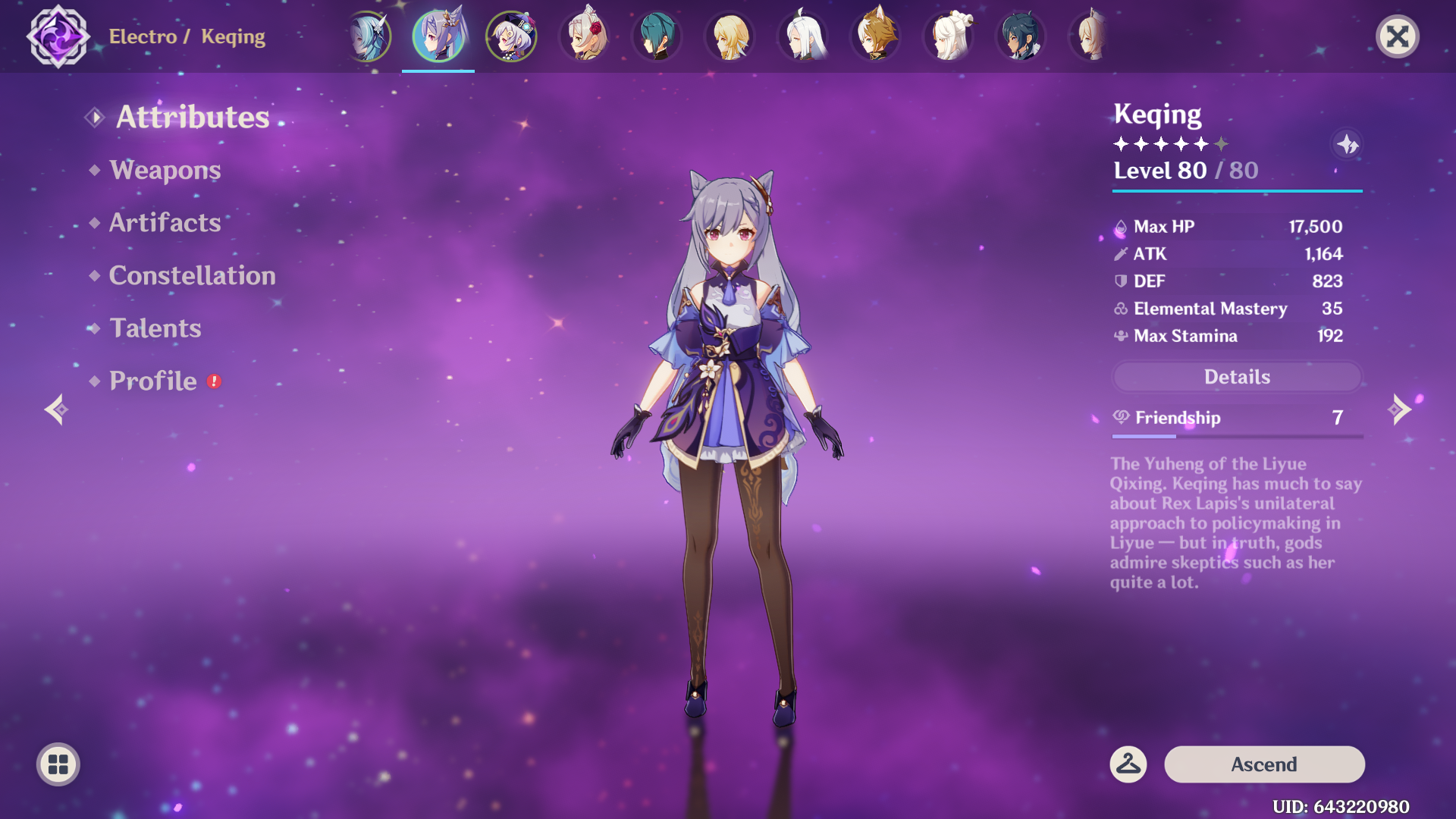Viewport: 1456px width, 819px height.
Task: Close the character screen with X
Action: pyautogui.click(x=1398, y=36)
